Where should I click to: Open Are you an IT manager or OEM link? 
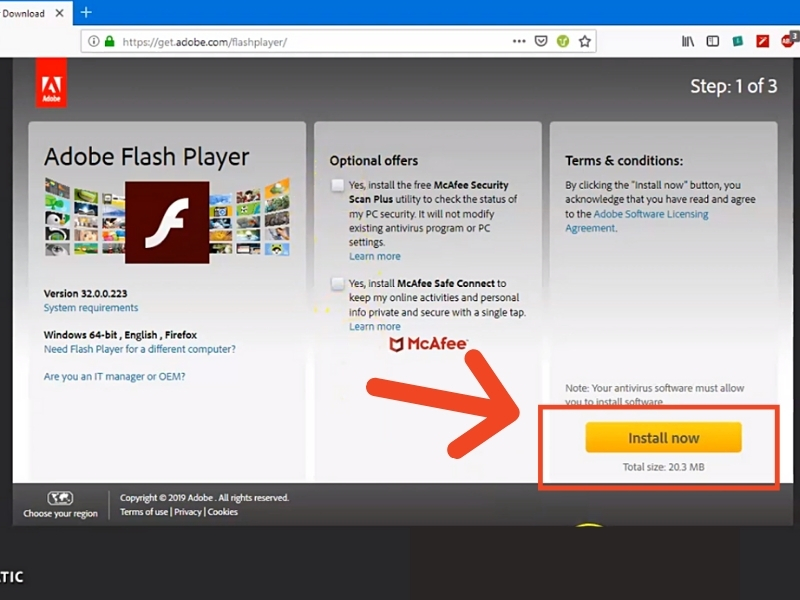[x=114, y=377]
